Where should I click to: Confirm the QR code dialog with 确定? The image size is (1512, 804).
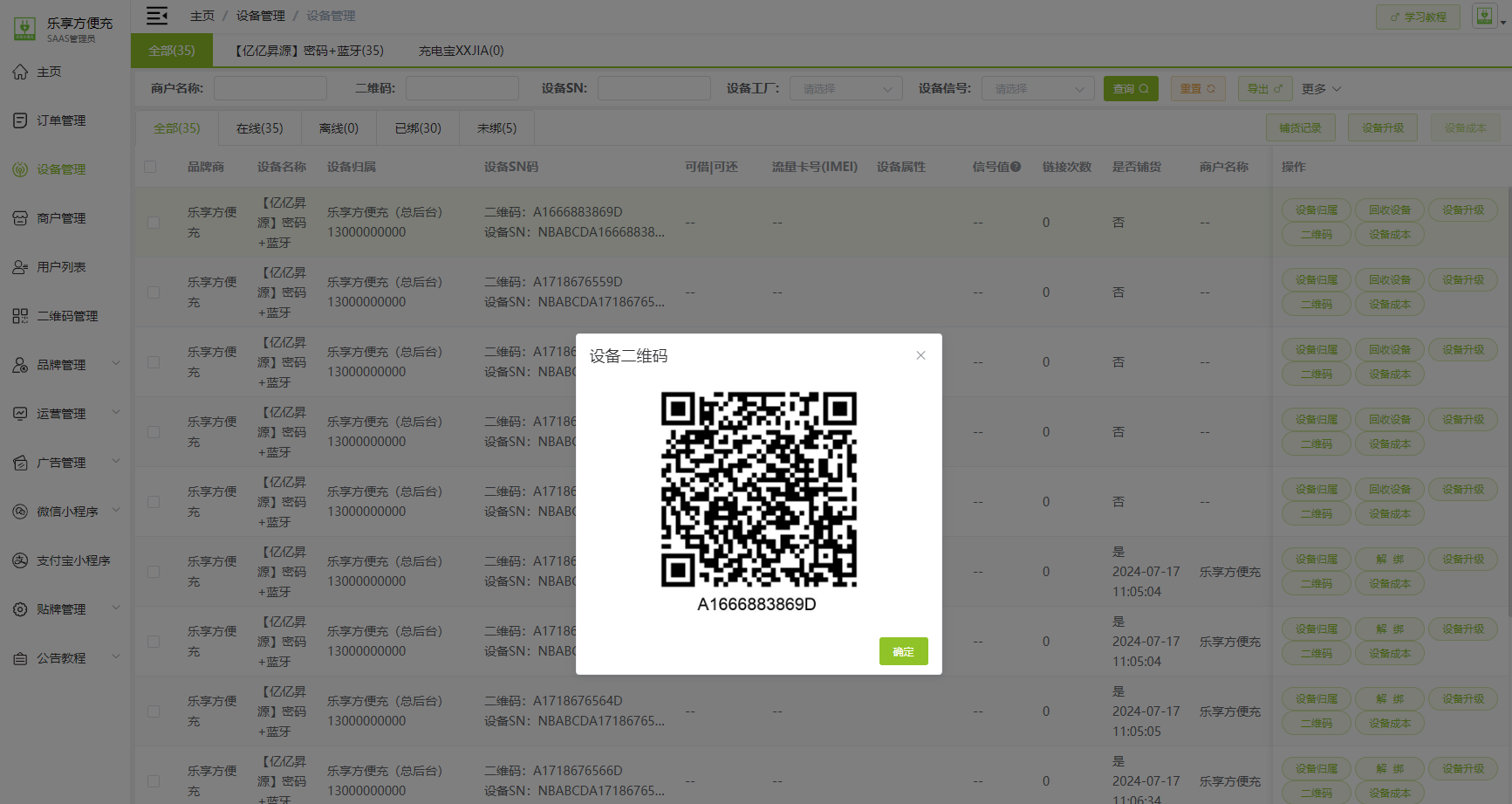(903, 651)
